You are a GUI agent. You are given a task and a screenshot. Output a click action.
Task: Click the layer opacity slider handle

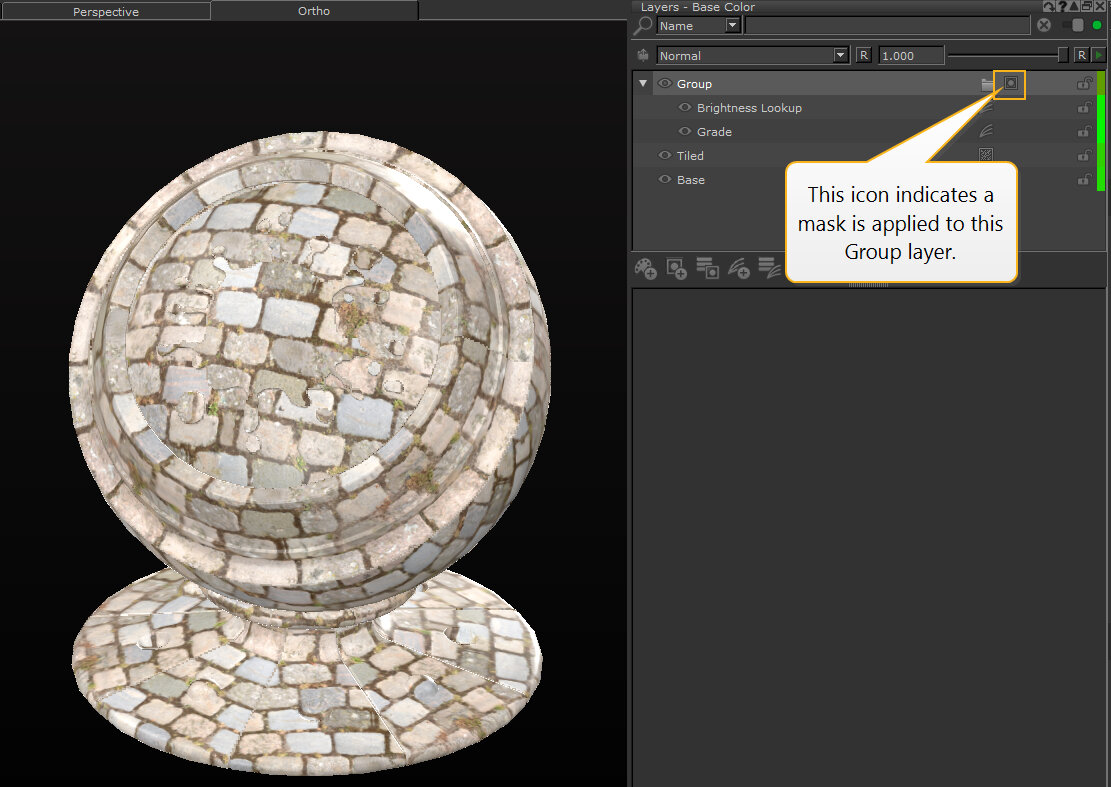(x=1063, y=56)
